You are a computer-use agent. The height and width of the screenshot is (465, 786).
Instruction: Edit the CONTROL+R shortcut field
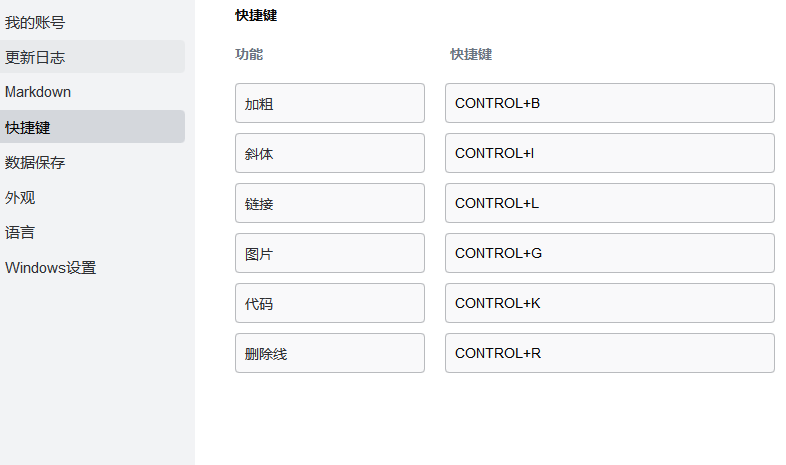click(609, 353)
